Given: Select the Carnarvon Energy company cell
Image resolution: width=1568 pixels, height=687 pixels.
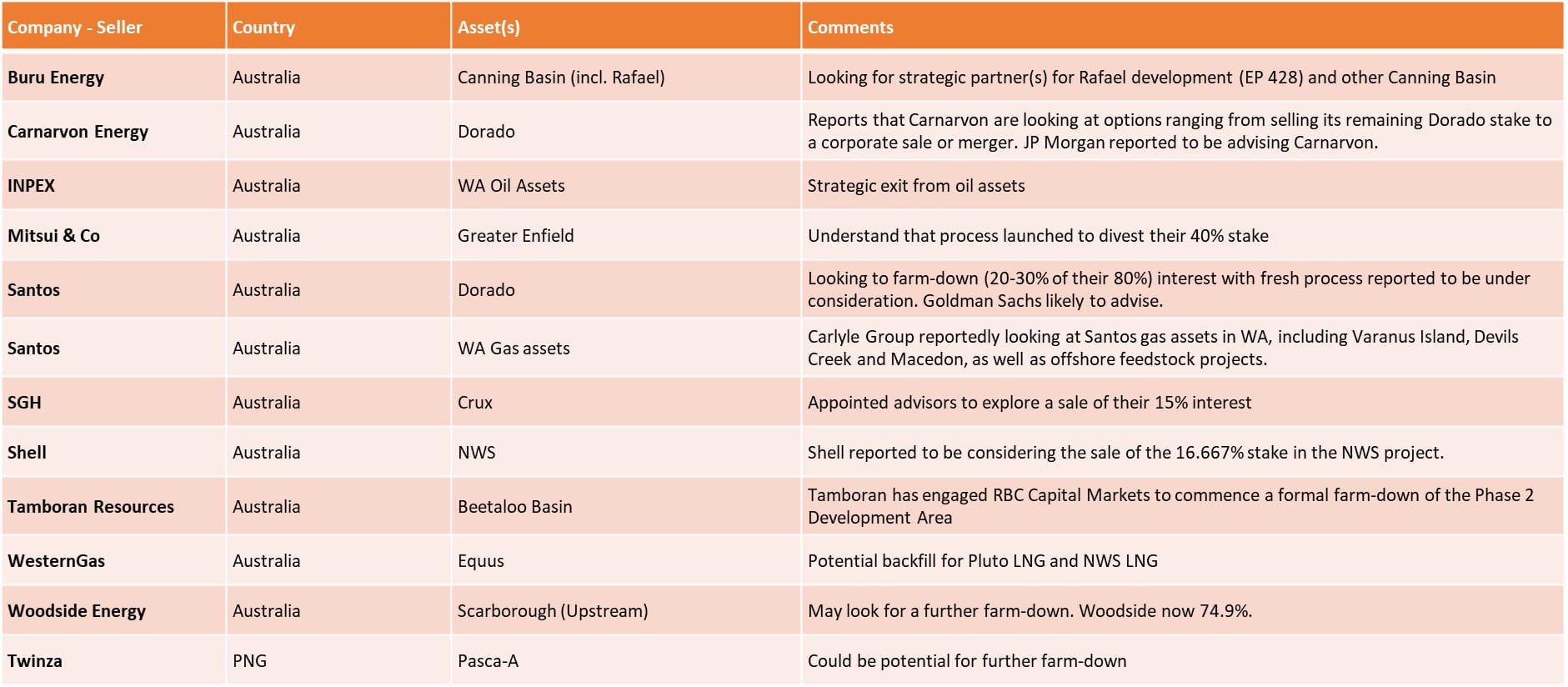Looking at the screenshot, I should click(x=78, y=132).
